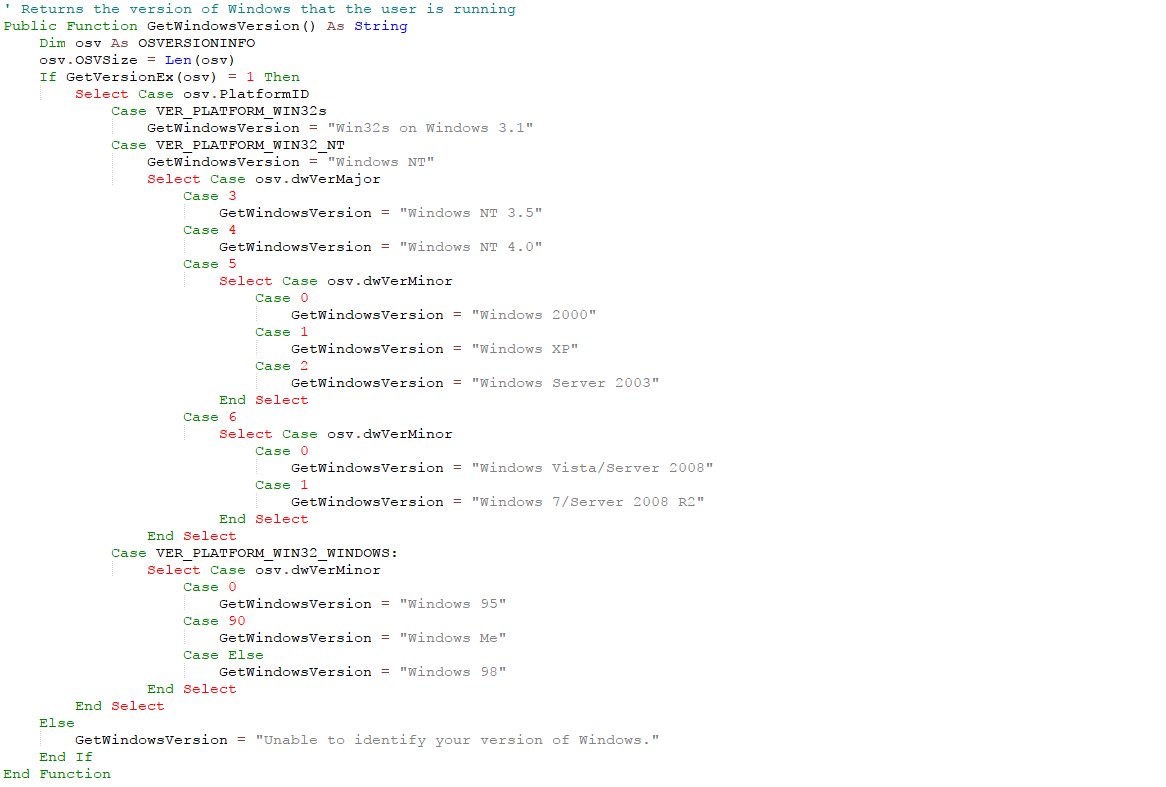1166x787 pixels.
Task: Click VER_PLATFORM_WIN32_NT case label
Action: tap(251, 145)
